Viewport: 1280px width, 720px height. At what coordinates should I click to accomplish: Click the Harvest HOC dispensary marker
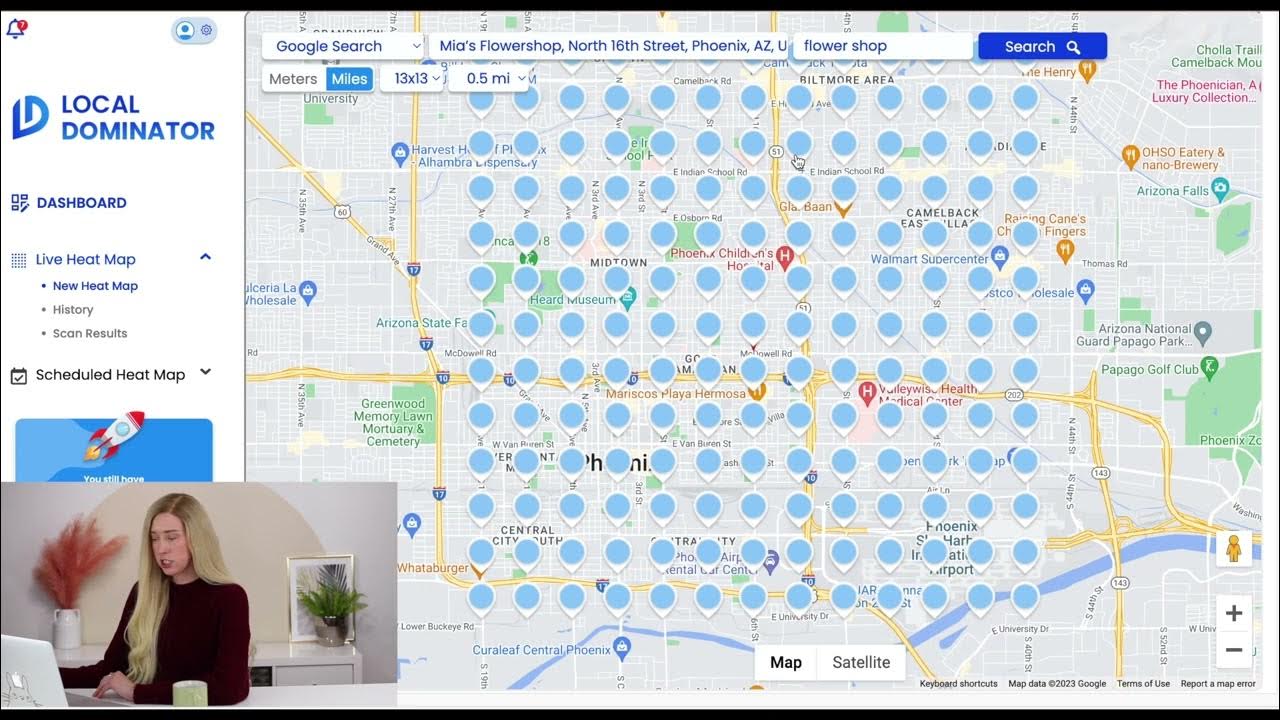click(x=400, y=154)
